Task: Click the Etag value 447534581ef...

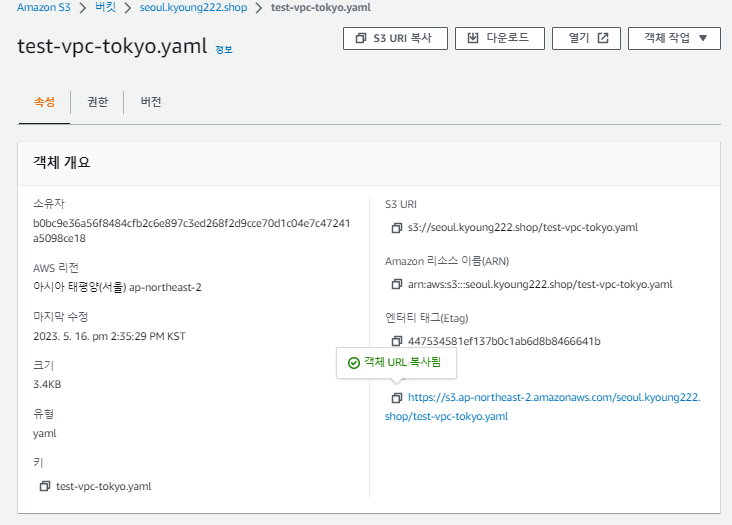Action: pos(504,341)
